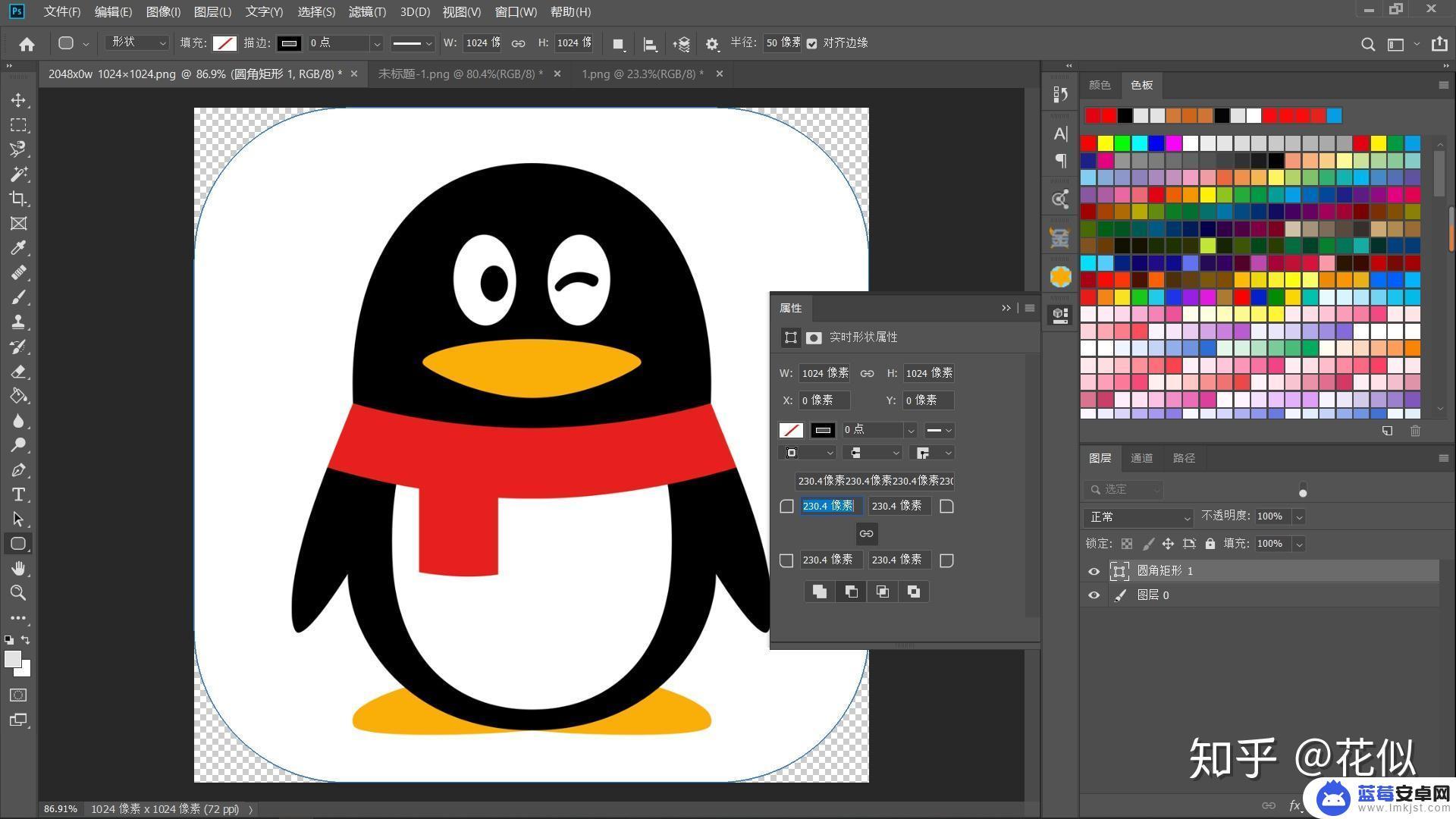Select the Spot Healing Brush tool
Viewport: 1456px width, 819px height.
pos(18,272)
